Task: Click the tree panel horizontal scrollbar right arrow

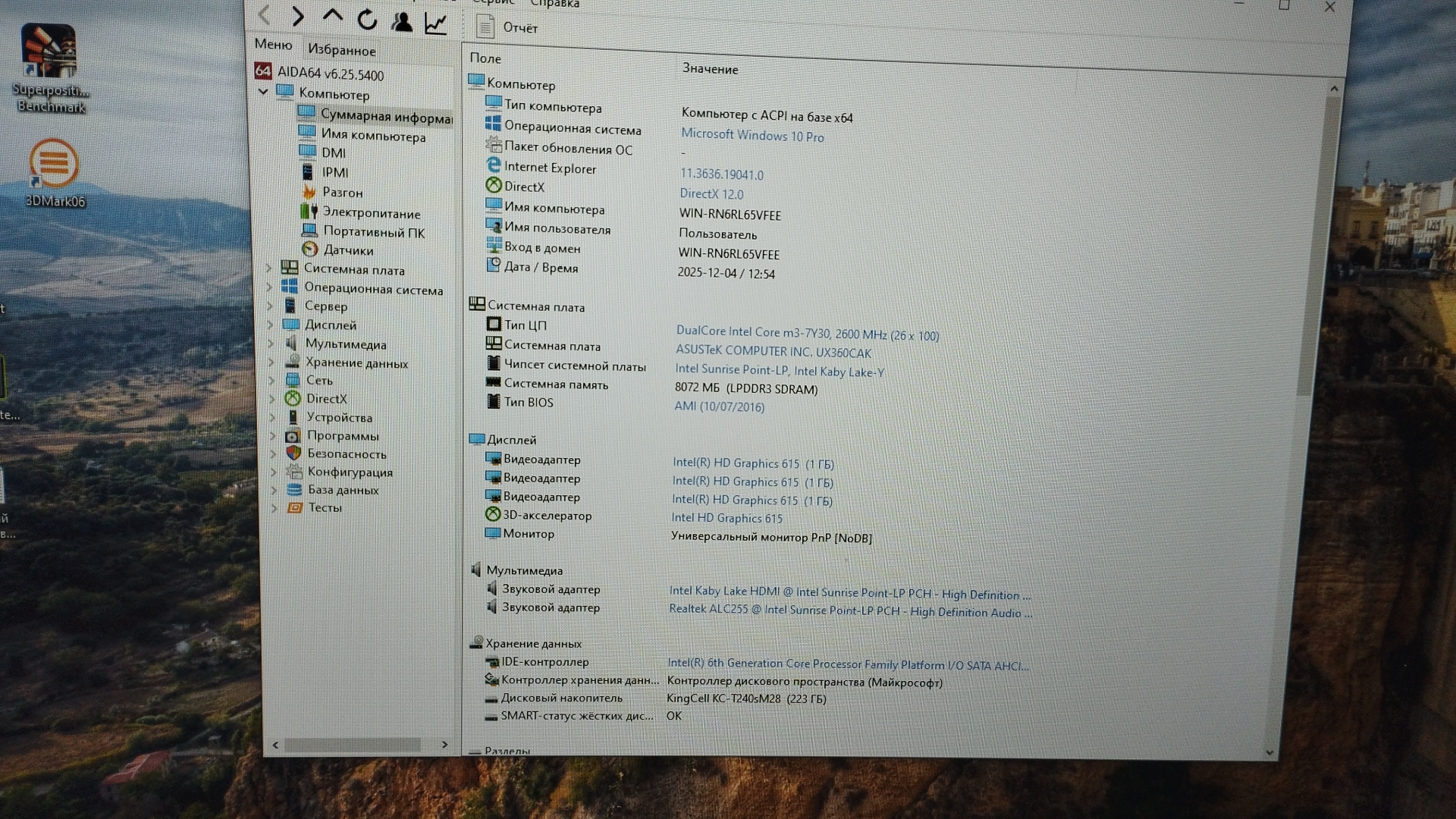Action: pos(444,745)
